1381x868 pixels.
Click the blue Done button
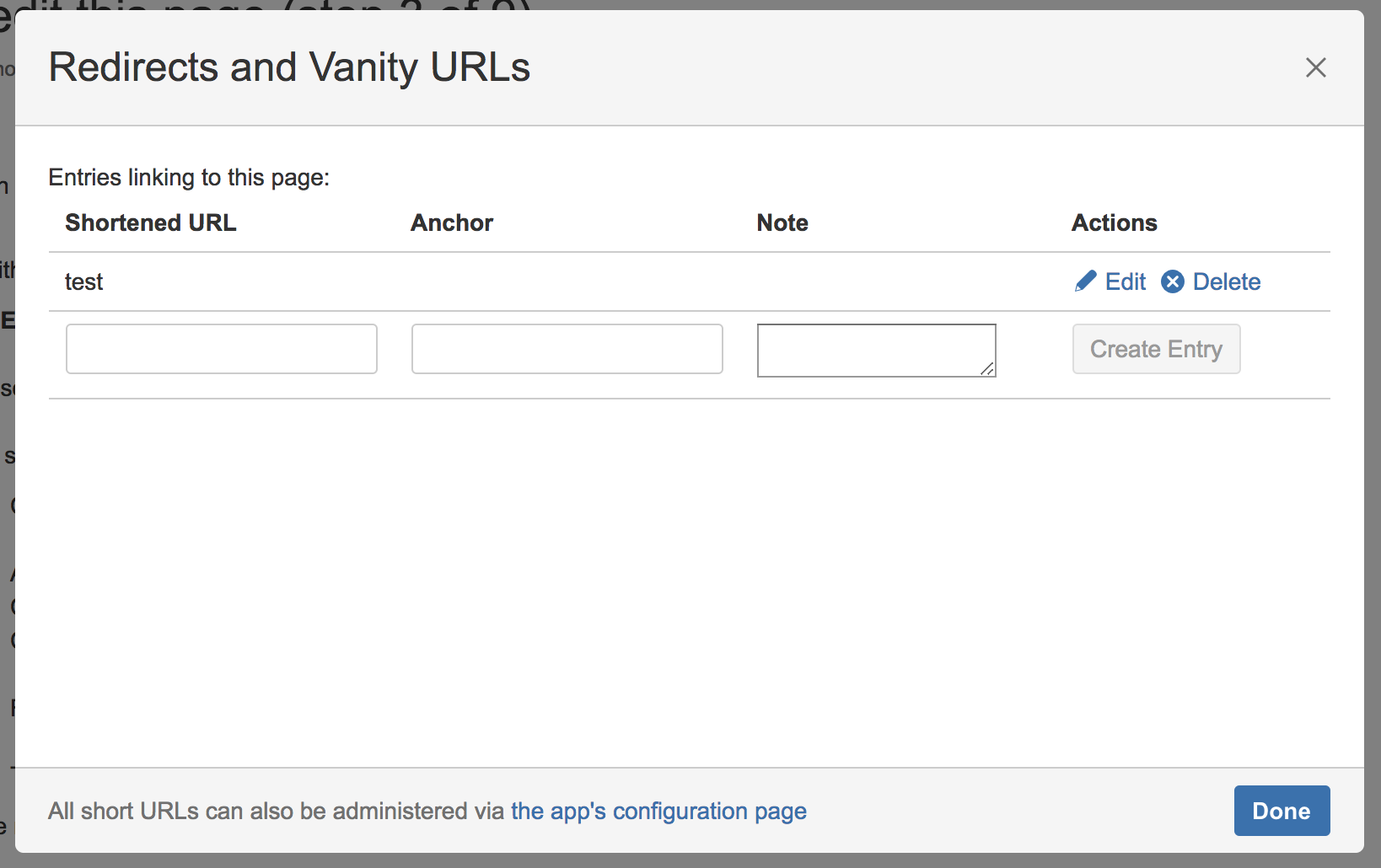(1282, 811)
